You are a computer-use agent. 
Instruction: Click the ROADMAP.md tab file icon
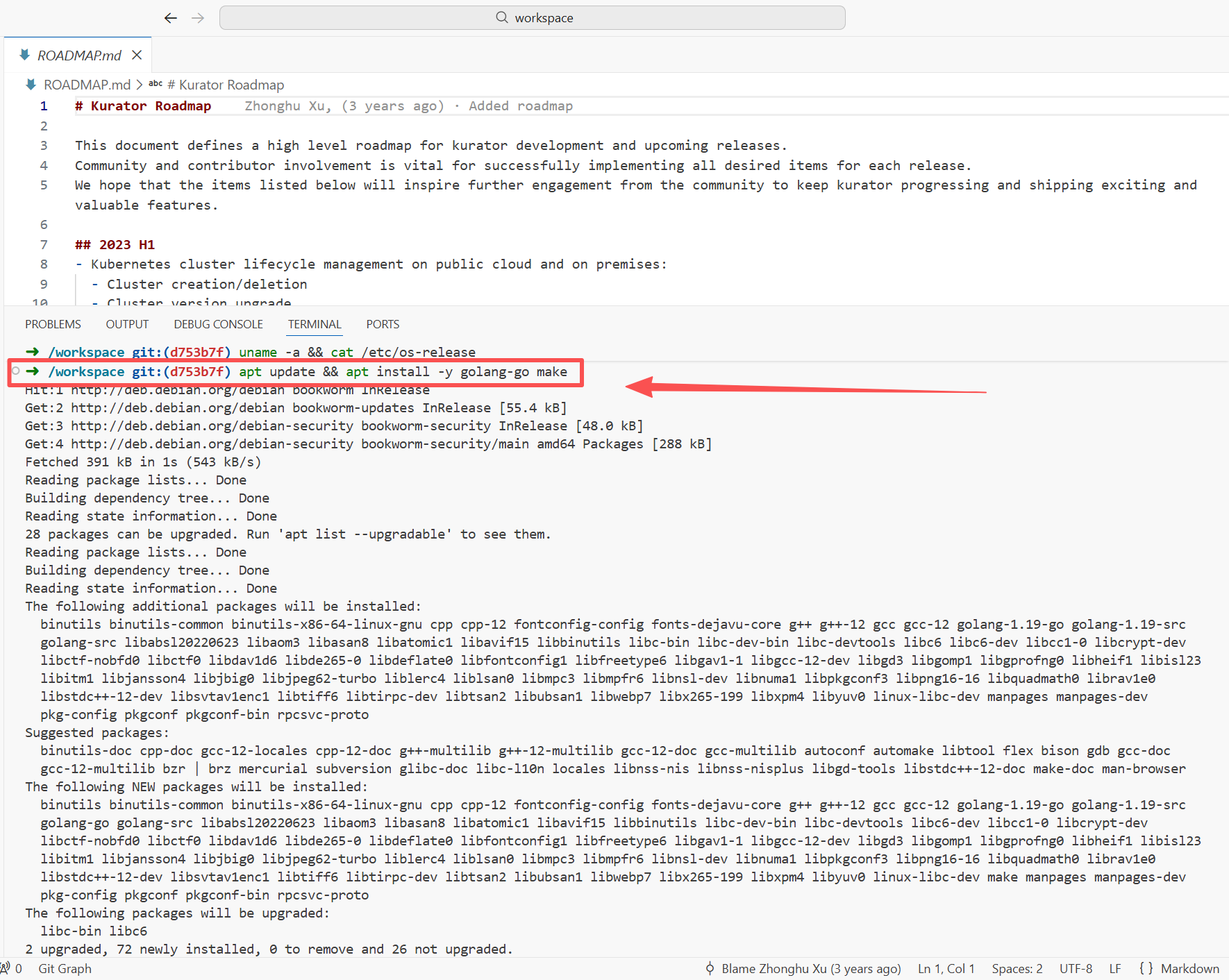tap(25, 55)
